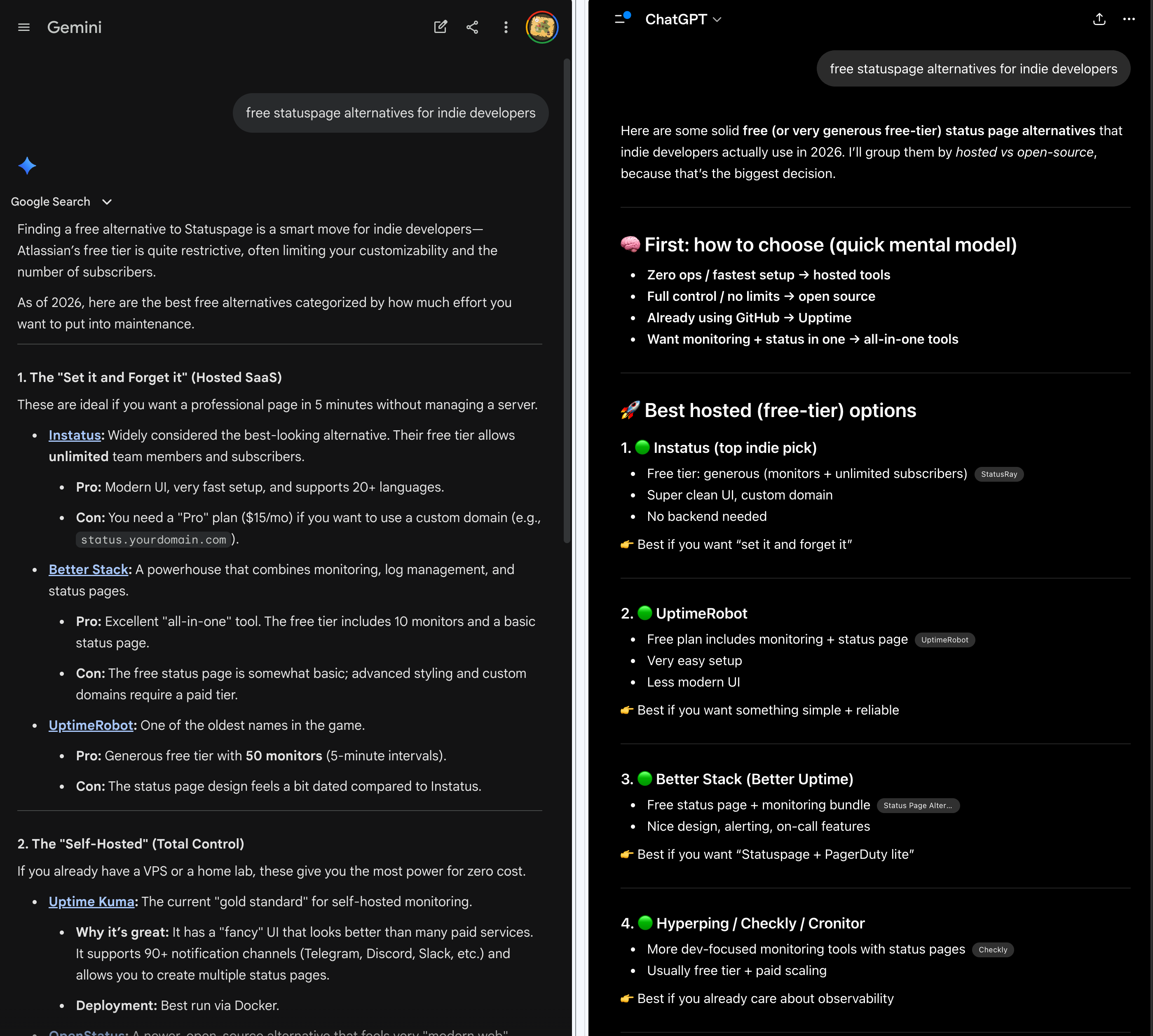Click 'Best if you already care about observability'
Image resolution: width=1153 pixels, height=1036 pixels.
(757, 998)
